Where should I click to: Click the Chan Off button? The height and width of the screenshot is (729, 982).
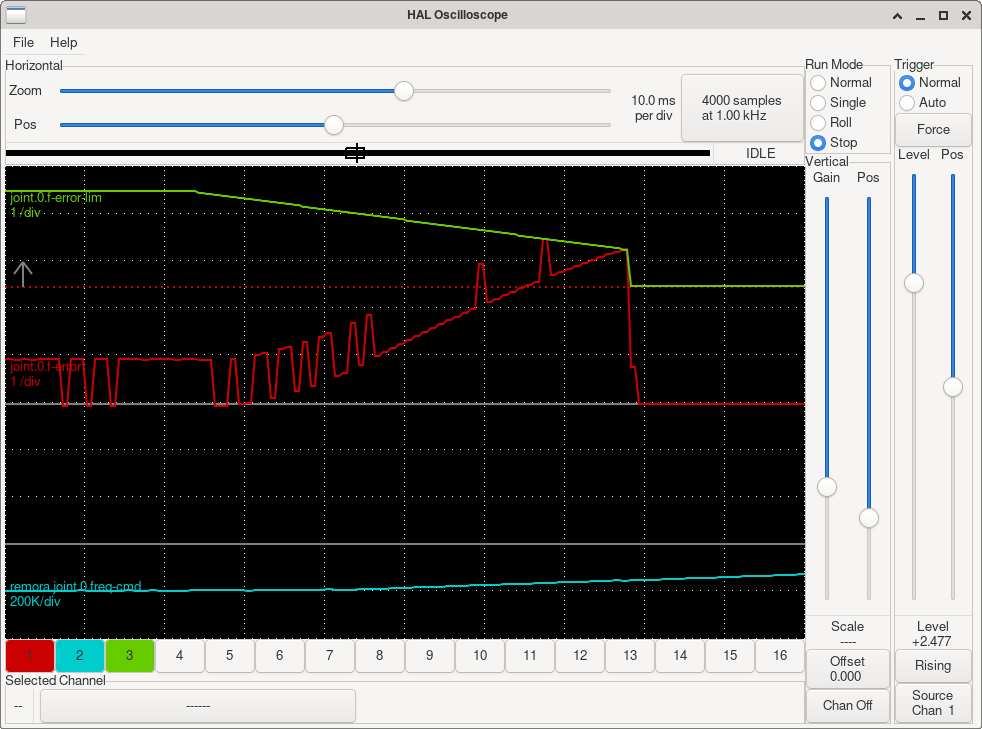[x=847, y=706]
